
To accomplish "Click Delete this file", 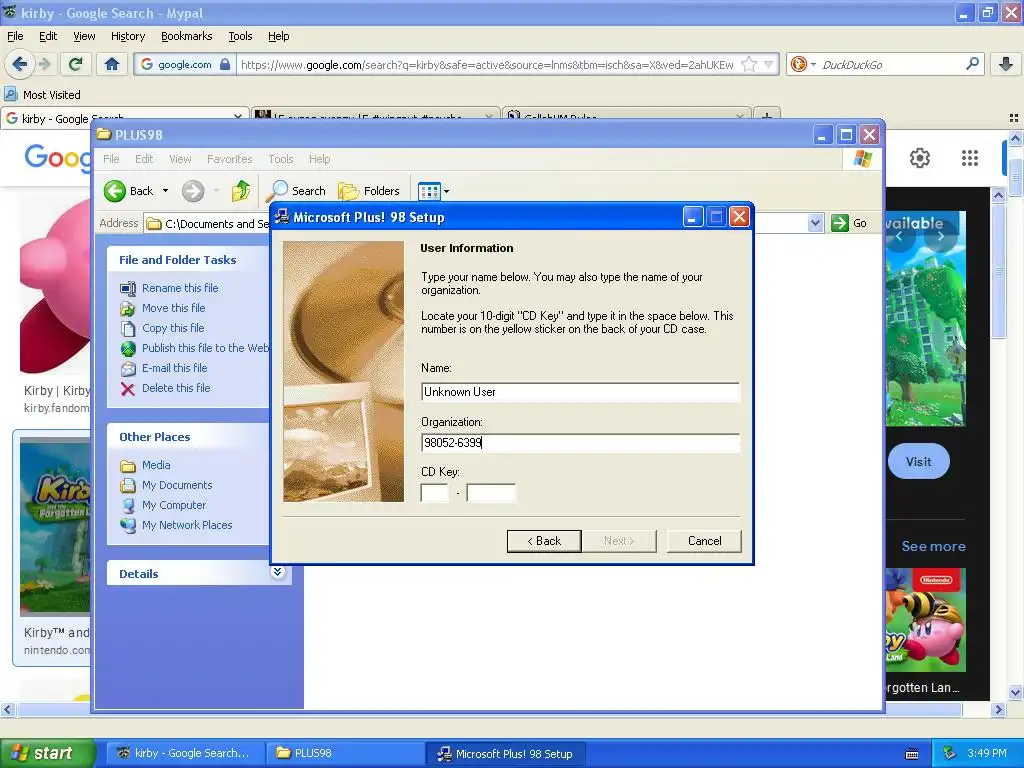I will click(176, 388).
